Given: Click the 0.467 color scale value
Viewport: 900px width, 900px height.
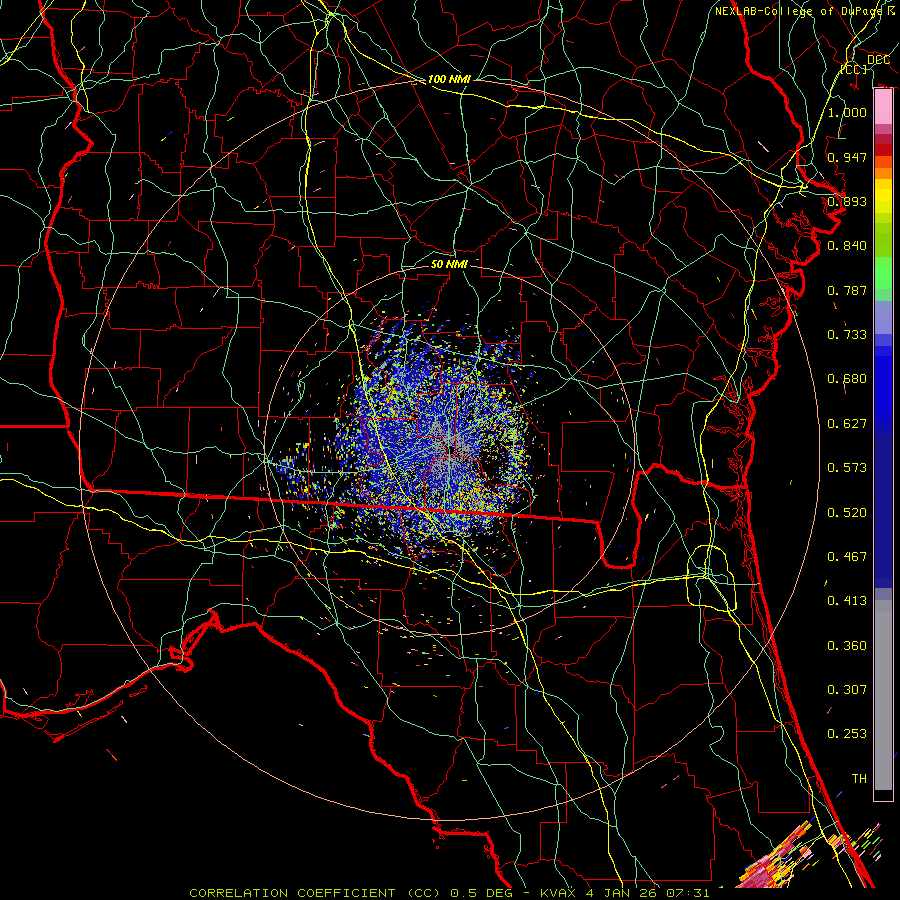Looking at the screenshot, I should point(847,557).
